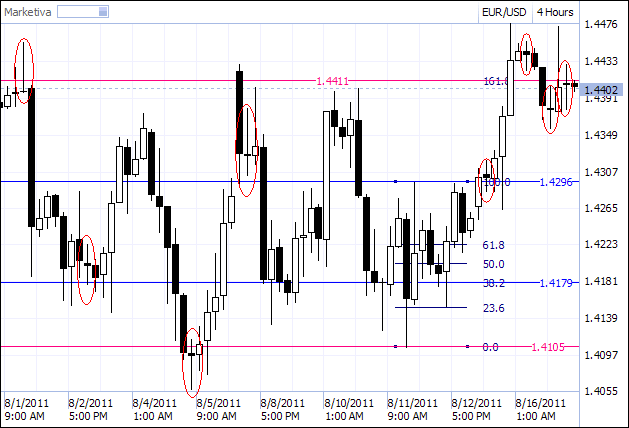The height and width of the screenshot is (428, 629).
Task: Click the 4 Hours timeframe button
Action: point(555,12)
